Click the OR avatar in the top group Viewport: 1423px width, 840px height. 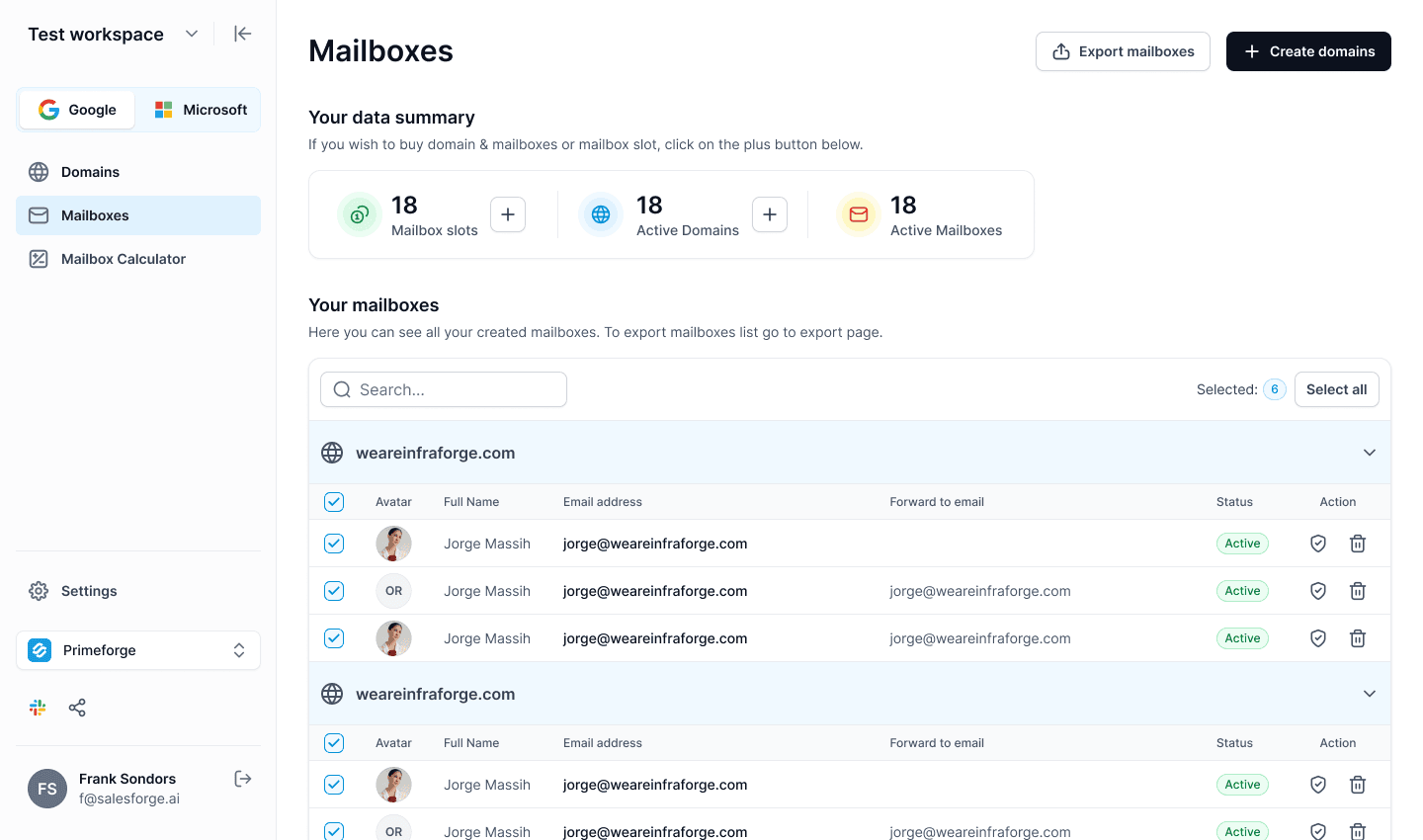pos(393,591)
